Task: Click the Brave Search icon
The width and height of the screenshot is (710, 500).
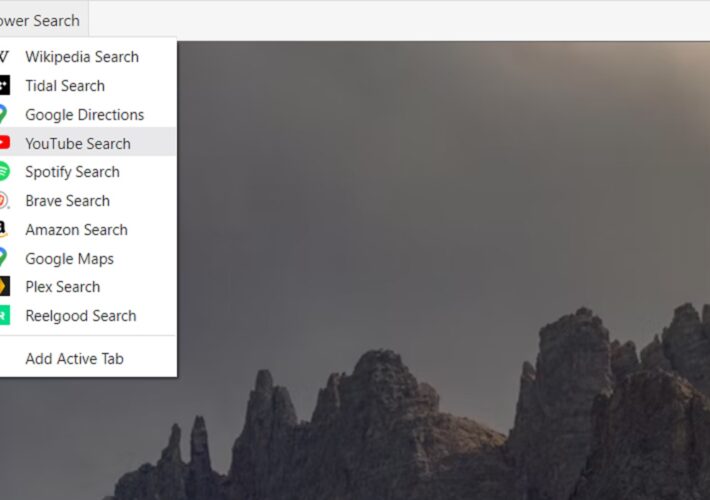Action: pos(4,201)
